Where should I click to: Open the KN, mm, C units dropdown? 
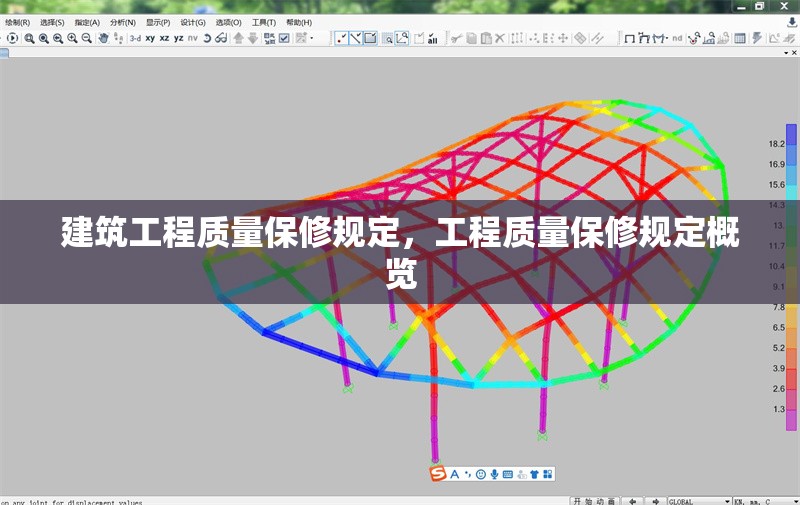766,501
